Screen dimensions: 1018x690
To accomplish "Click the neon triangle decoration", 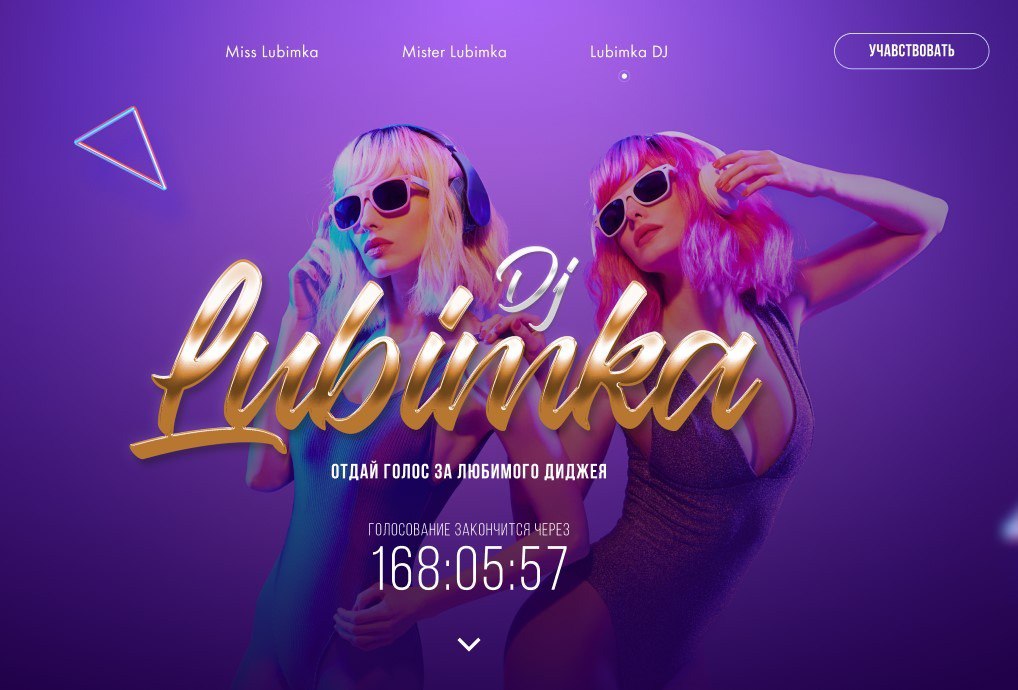I will click(123, 147).
